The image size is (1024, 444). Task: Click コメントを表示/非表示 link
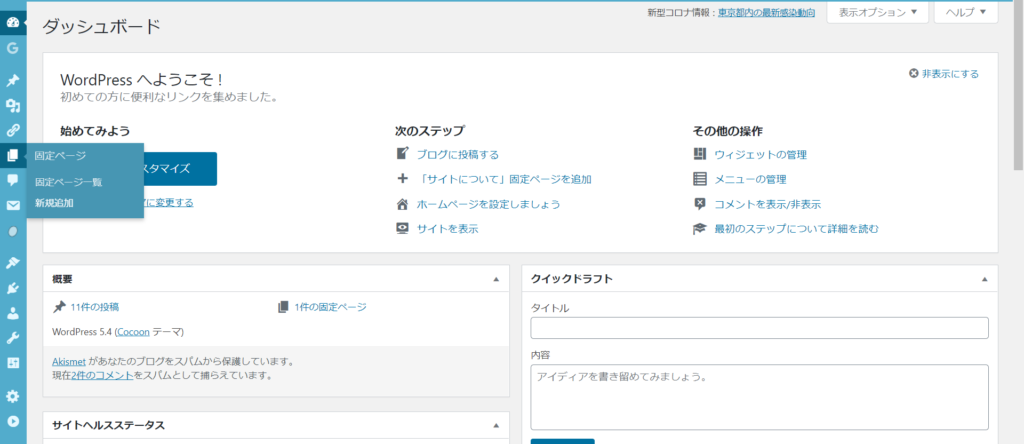click(767, 204)
